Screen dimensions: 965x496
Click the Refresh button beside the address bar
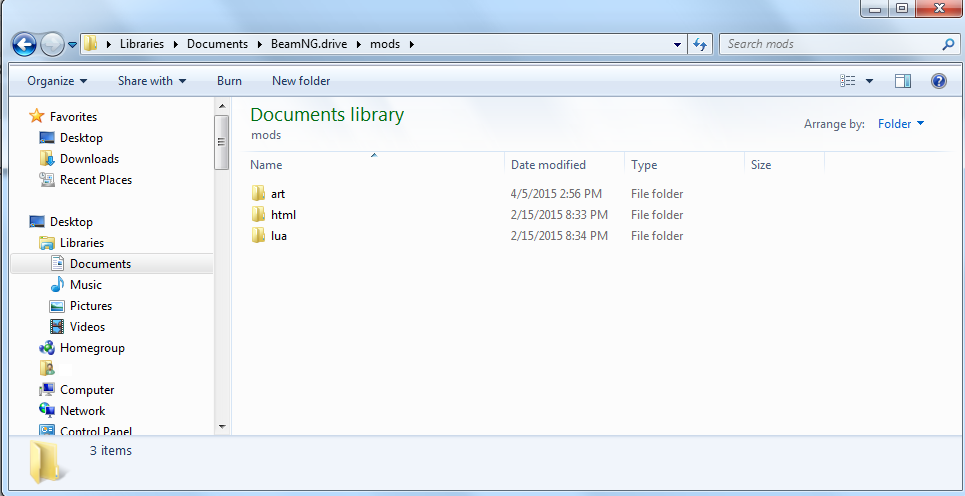(700, 44)
